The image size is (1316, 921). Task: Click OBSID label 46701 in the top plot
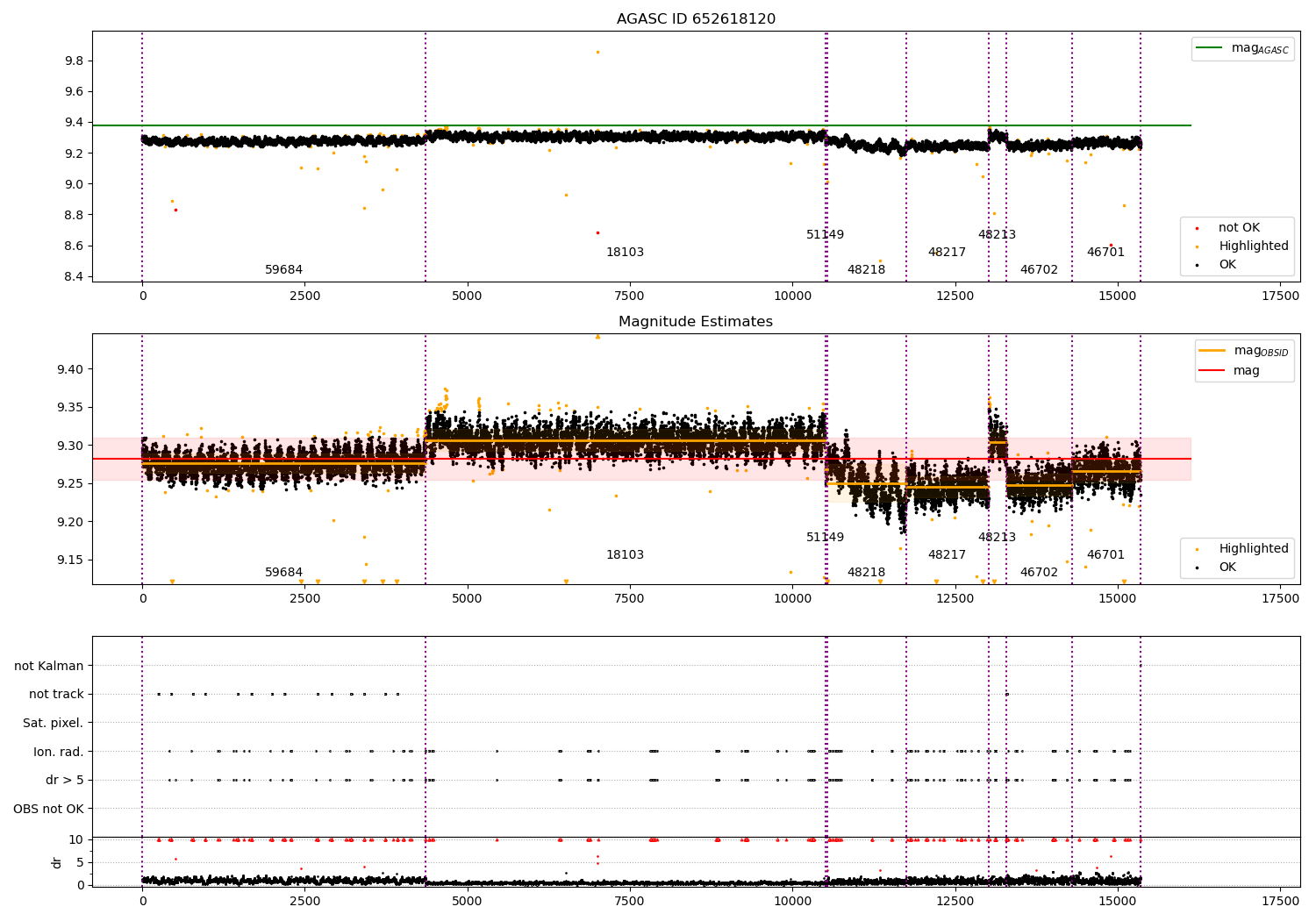pos(1105,253)
